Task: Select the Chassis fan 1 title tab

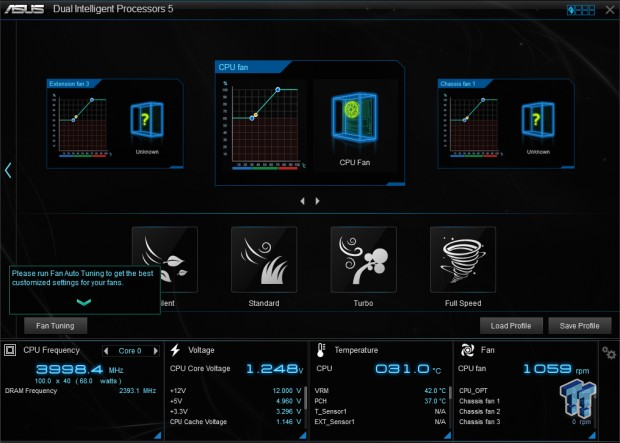Action: coord(465,83)
